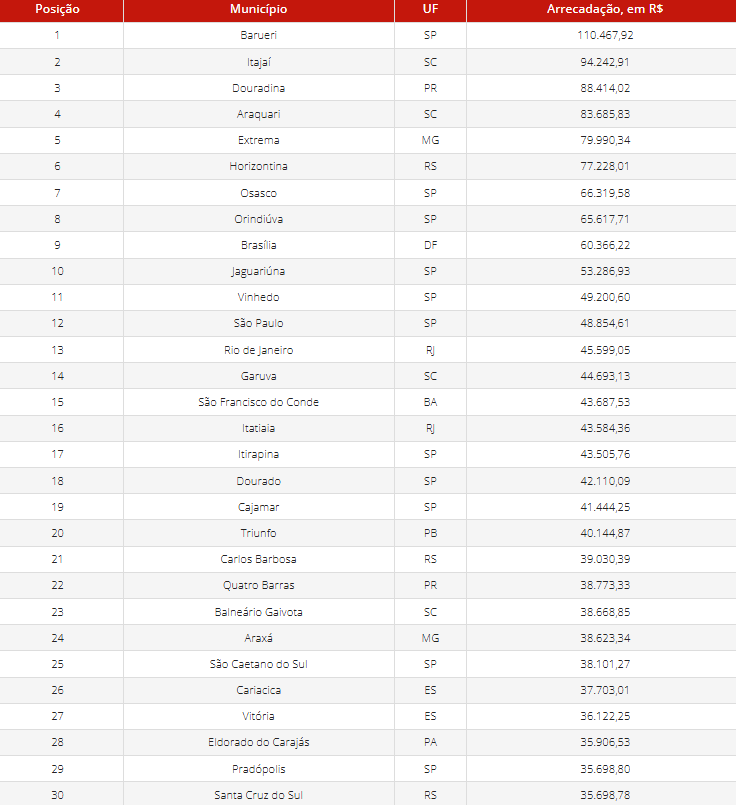Click the São Paulo municipality cell
The image size is (736, 805).
[x=258, y=323]
